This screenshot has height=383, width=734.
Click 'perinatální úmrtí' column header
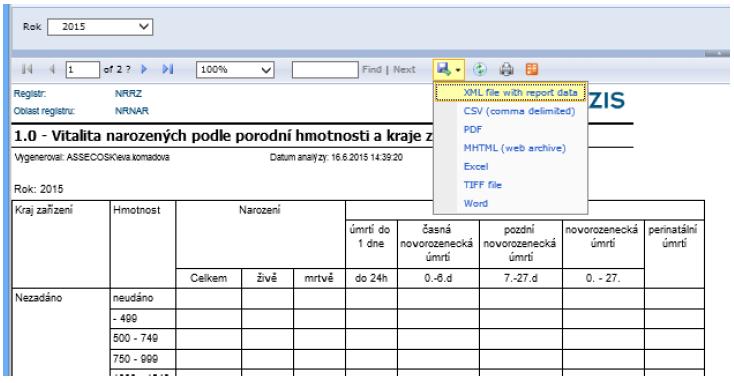674,254
